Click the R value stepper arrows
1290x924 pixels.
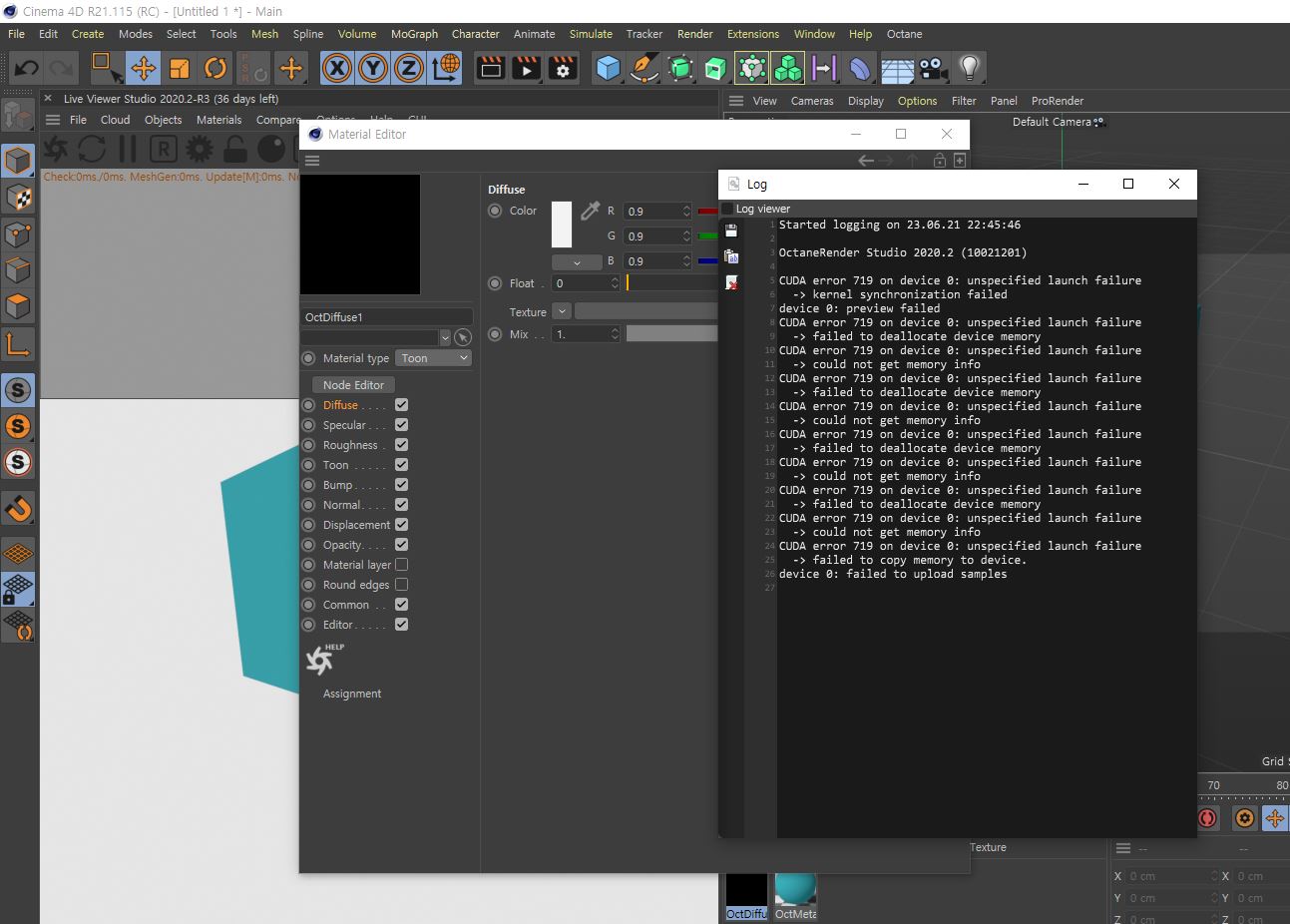coord(686,212)
